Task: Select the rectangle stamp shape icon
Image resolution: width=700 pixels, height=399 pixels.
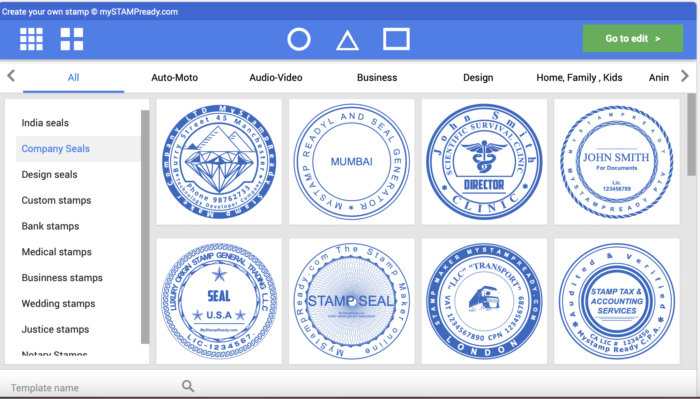Action: [x=396, y=39]
